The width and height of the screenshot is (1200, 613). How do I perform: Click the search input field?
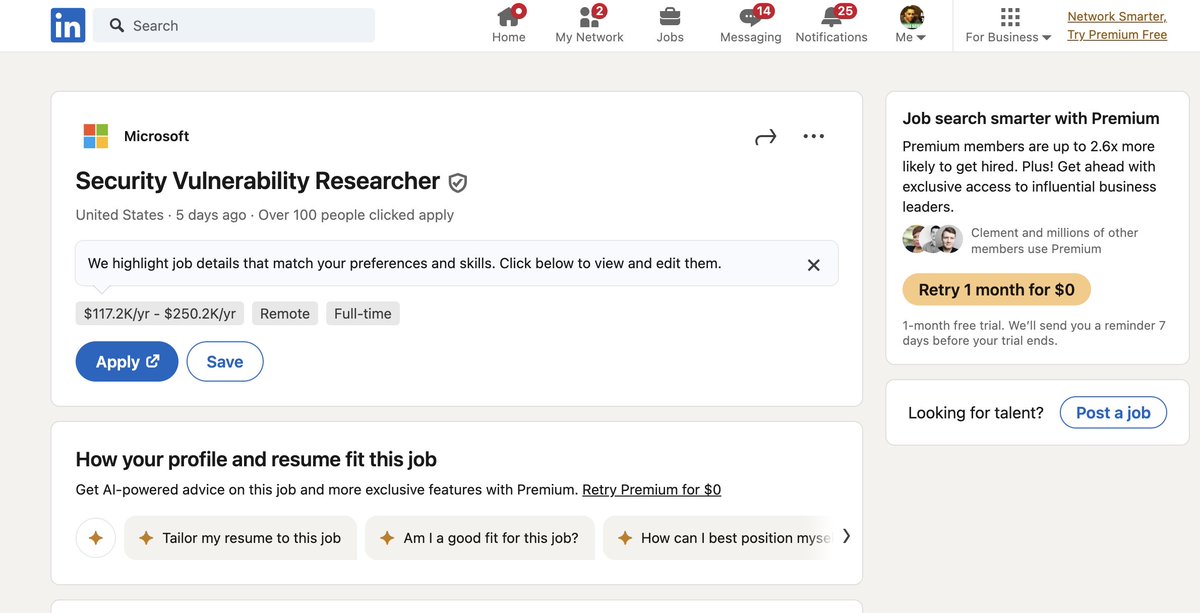(234, 25)
